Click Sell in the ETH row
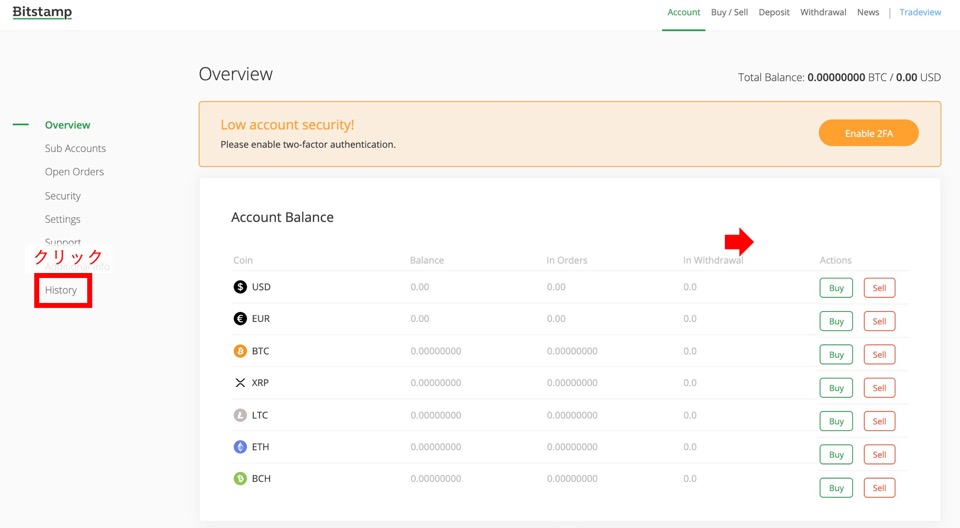This screenshot has width=960, height=528. (x=879, y=454)
